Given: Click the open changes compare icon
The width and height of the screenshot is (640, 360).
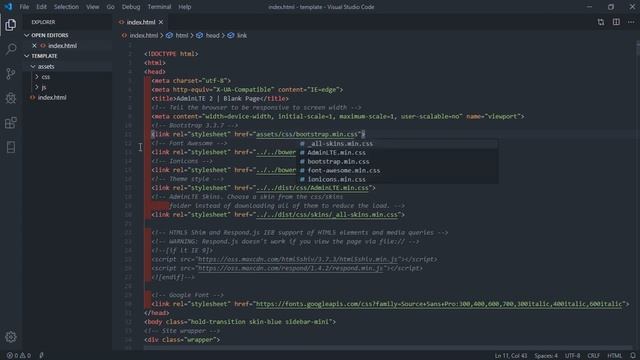Looking at the screenshot, I should pyautogui.click(x=601, y=22).
